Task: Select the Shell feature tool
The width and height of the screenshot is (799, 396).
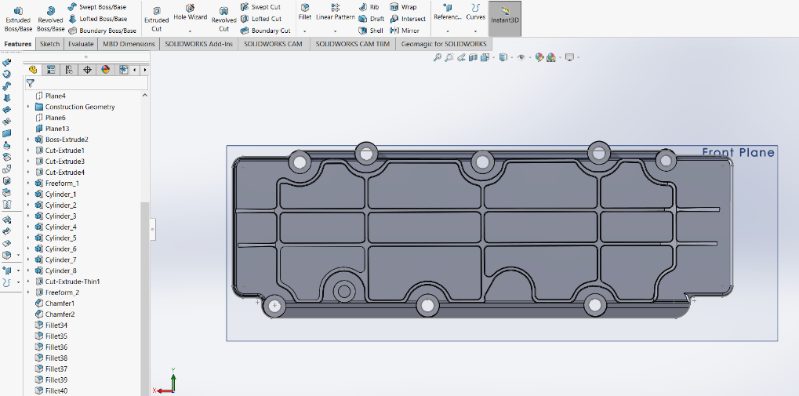Action: [370, 31]
